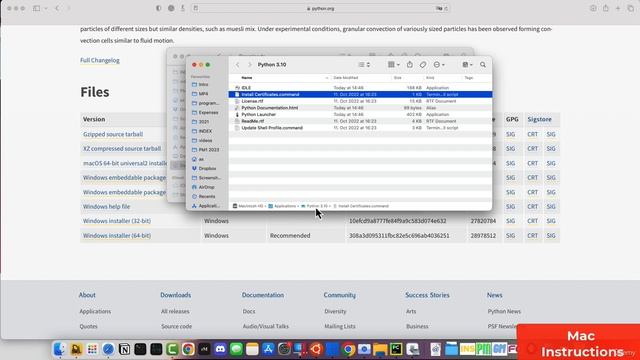
Task: Click the Safari address bar showing python.org
Action: point(321,8)
